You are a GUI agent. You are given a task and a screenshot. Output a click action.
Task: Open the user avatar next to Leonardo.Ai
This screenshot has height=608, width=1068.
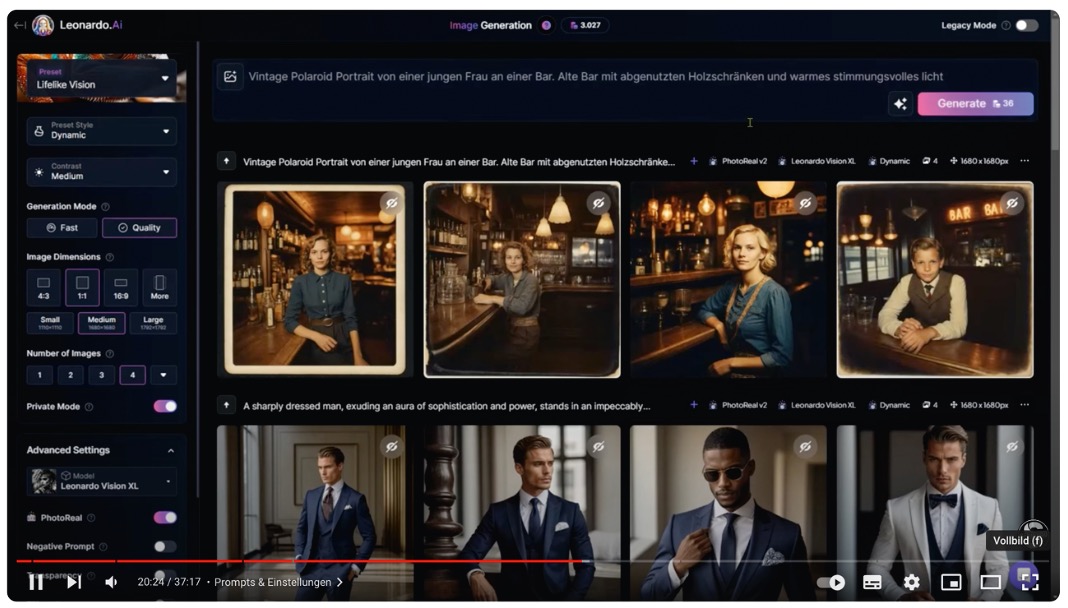click(x=43, y=25)
